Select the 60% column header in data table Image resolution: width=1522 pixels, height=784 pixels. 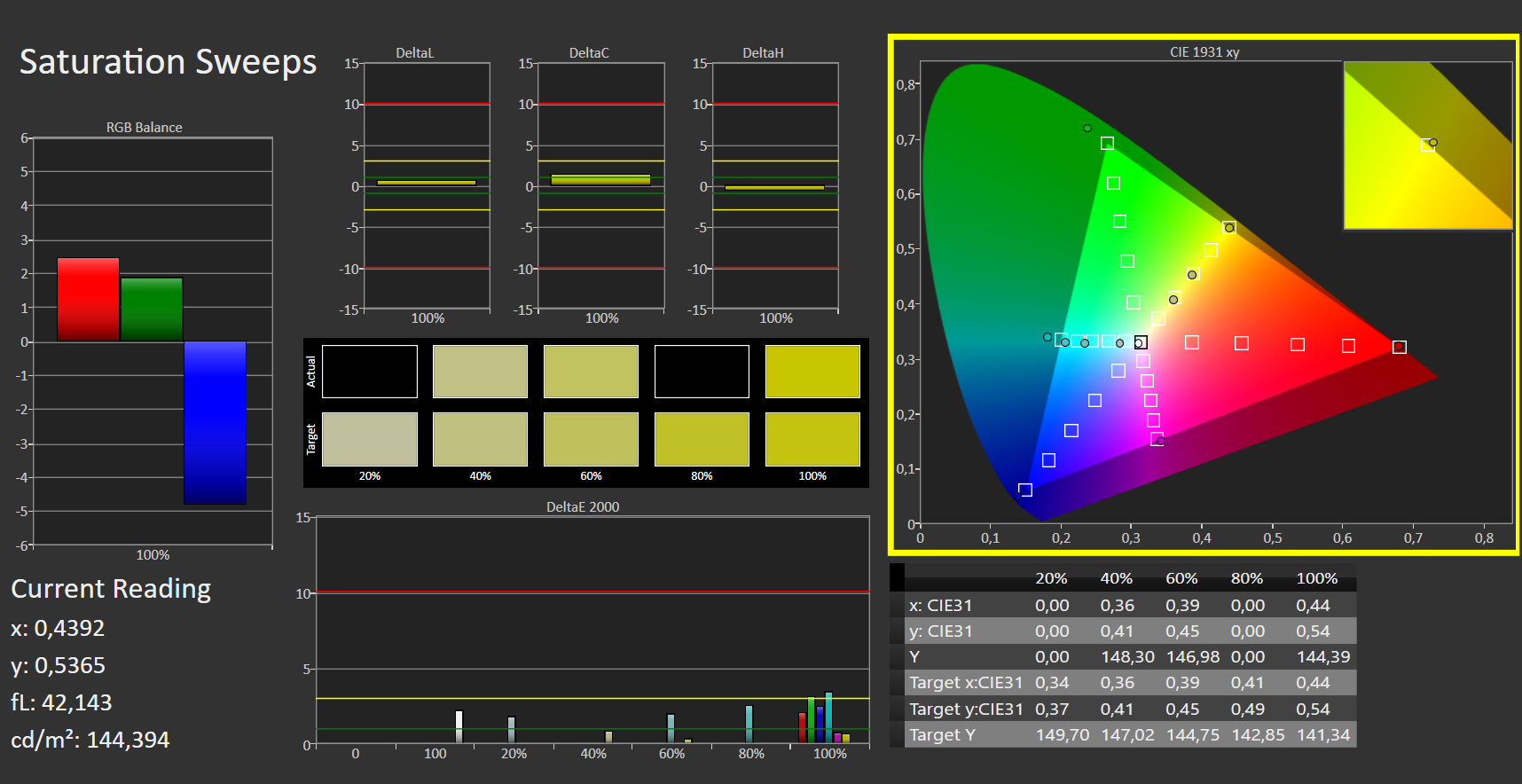[1181, 578]
